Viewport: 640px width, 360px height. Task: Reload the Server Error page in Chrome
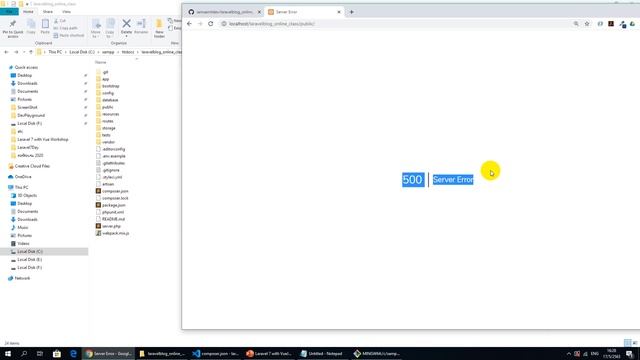pos(211,24)
